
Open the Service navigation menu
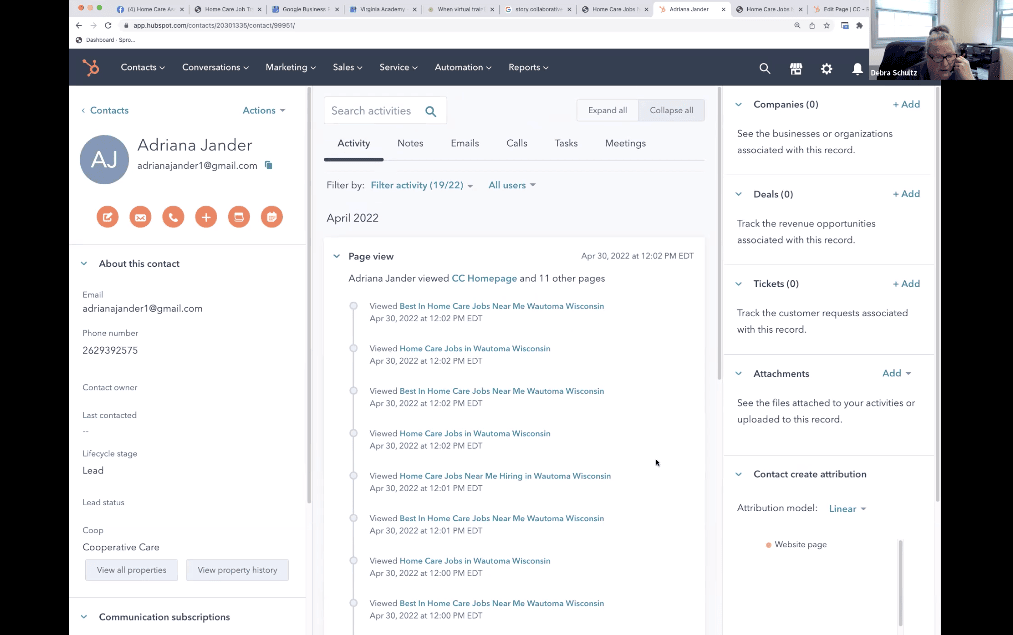pos(399,67)
